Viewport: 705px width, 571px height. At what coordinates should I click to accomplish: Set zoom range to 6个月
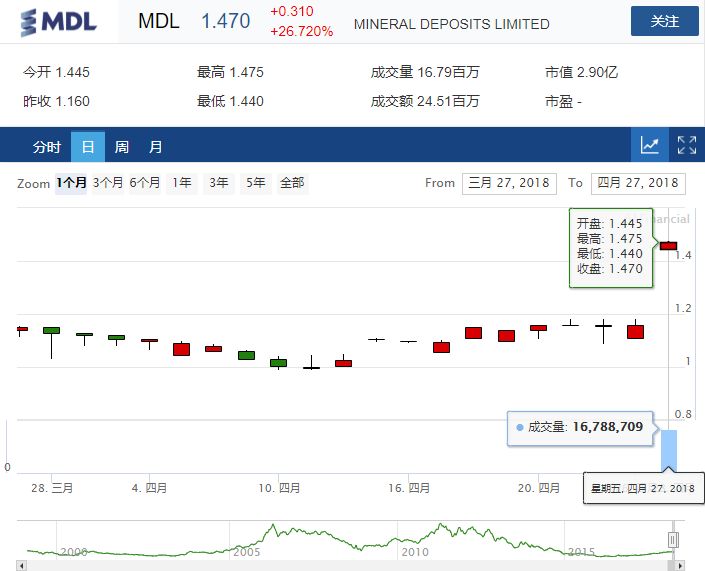pyautogui.click(x=145, y=183)
